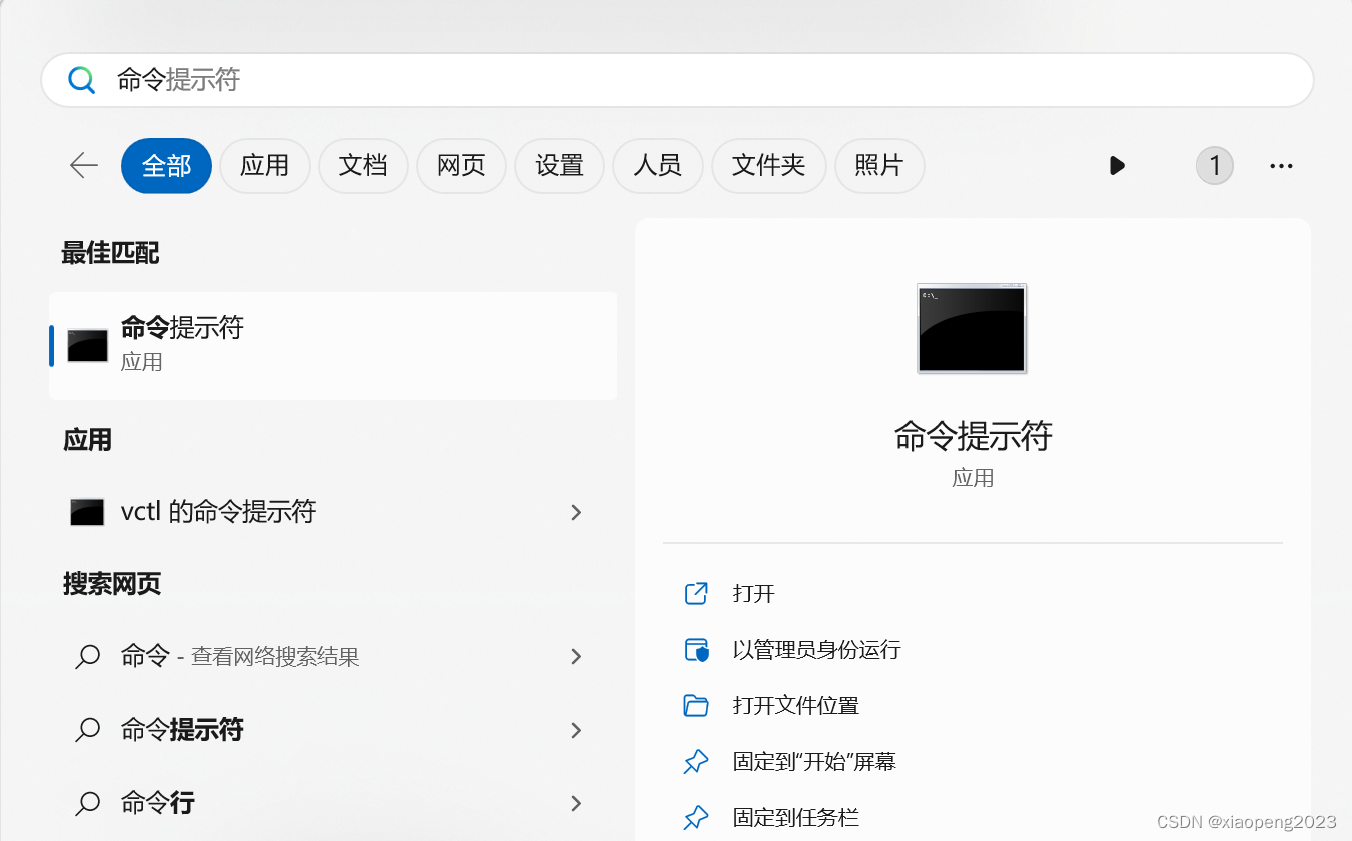
Task: Click search icon beside web suggestion 命令提示符
Action: (88, 730)
